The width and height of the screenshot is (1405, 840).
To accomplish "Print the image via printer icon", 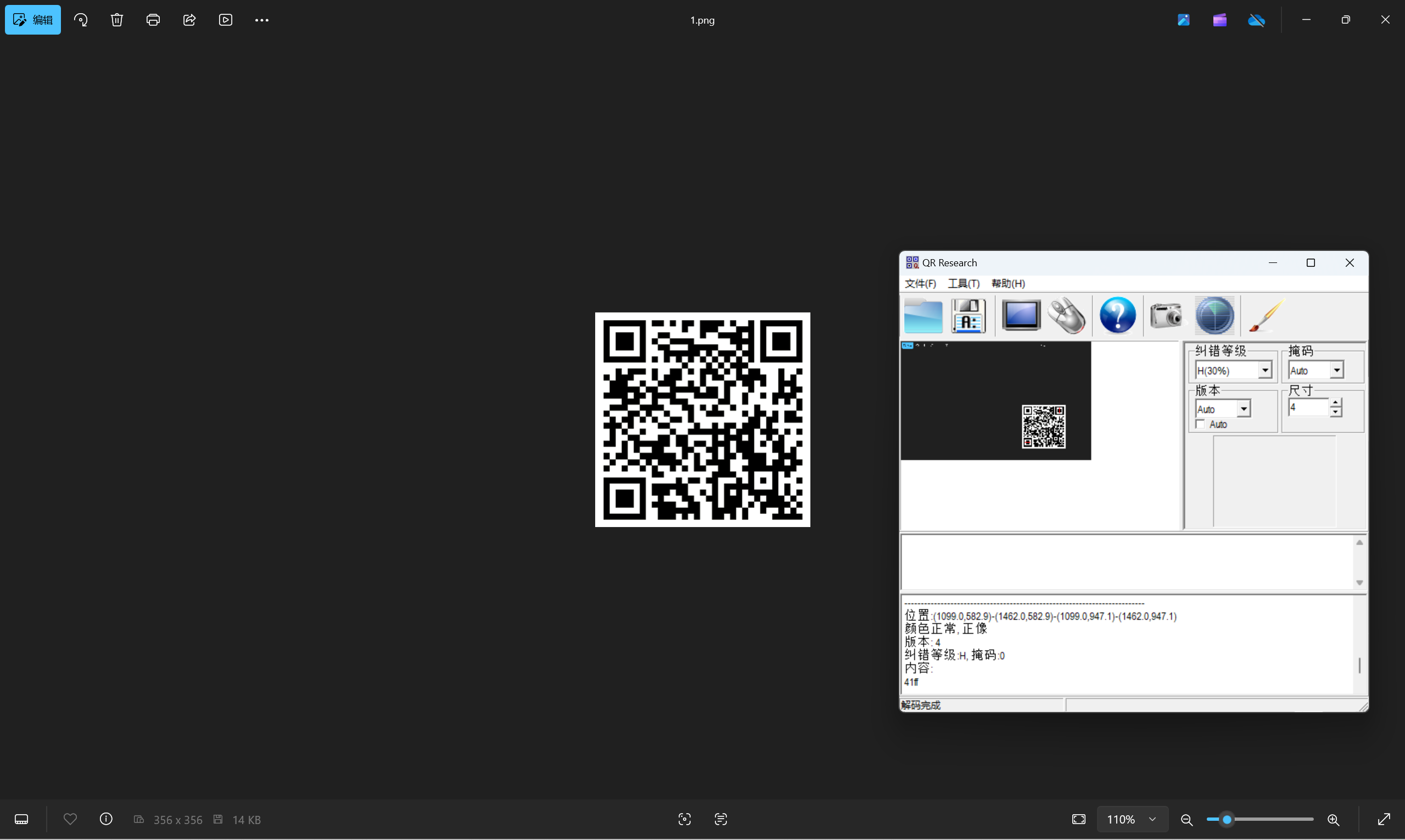I will click(153, 20).
